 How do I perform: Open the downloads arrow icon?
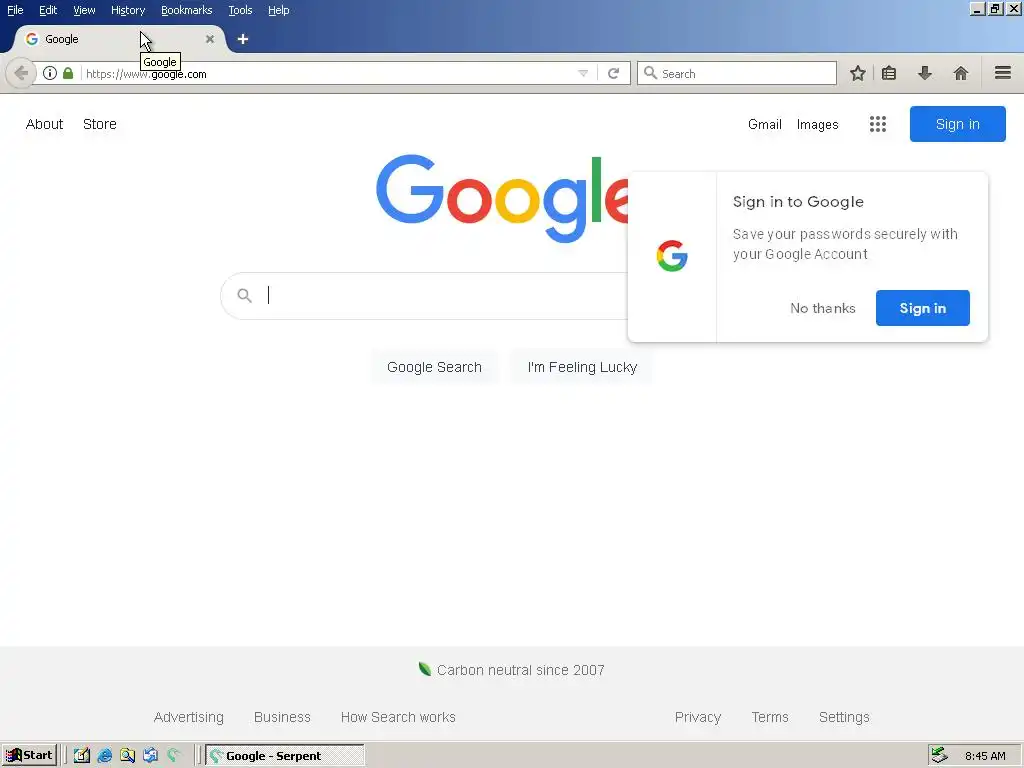pos(925,73)
